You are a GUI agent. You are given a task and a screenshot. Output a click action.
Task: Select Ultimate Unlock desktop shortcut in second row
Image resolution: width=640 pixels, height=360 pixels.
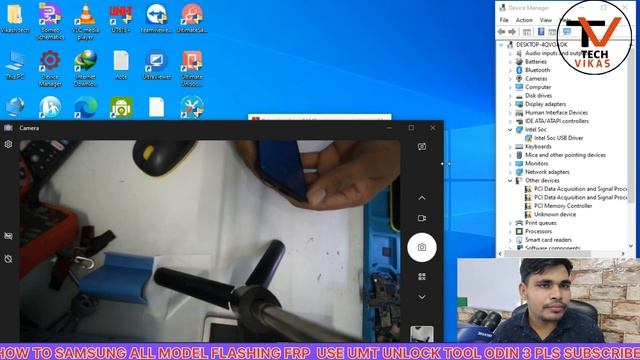coord(192,68)
